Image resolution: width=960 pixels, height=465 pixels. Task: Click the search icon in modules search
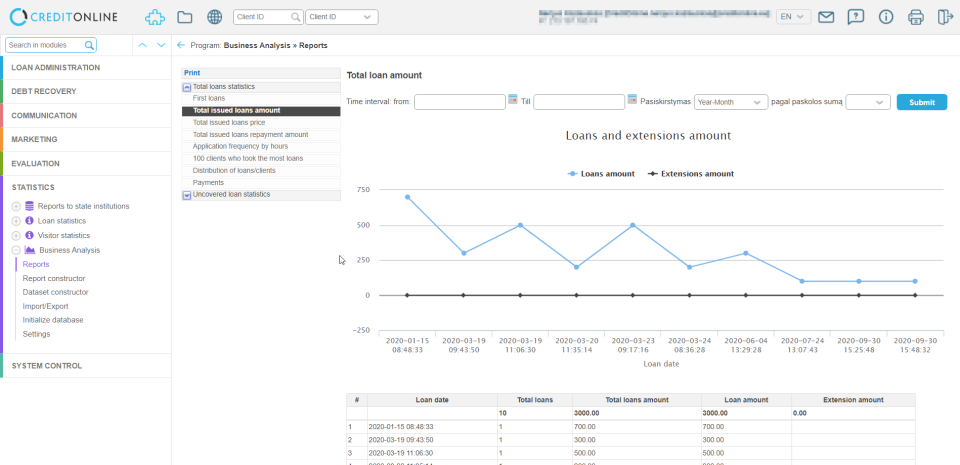(89, 45)
